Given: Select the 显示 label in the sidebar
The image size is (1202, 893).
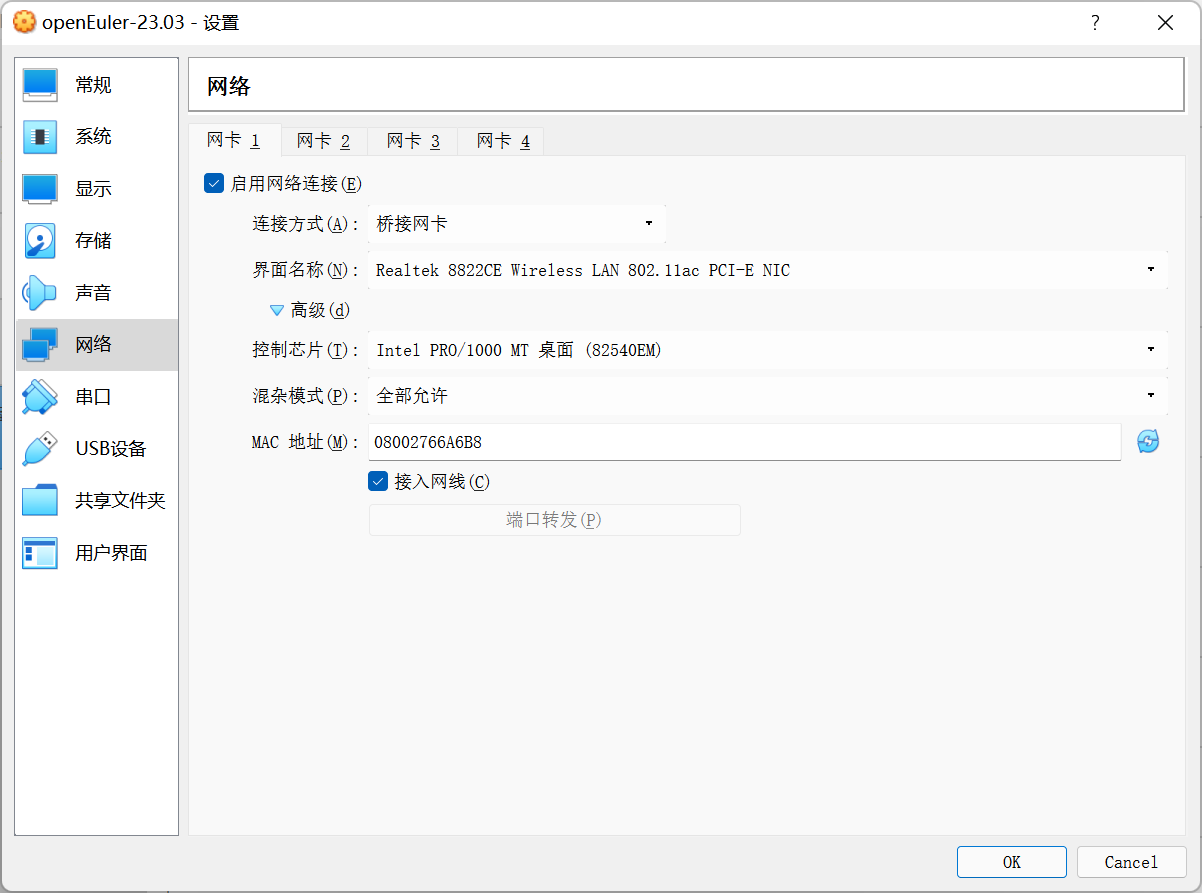Looking at the screenshot, I should click(x=94, y=189).
